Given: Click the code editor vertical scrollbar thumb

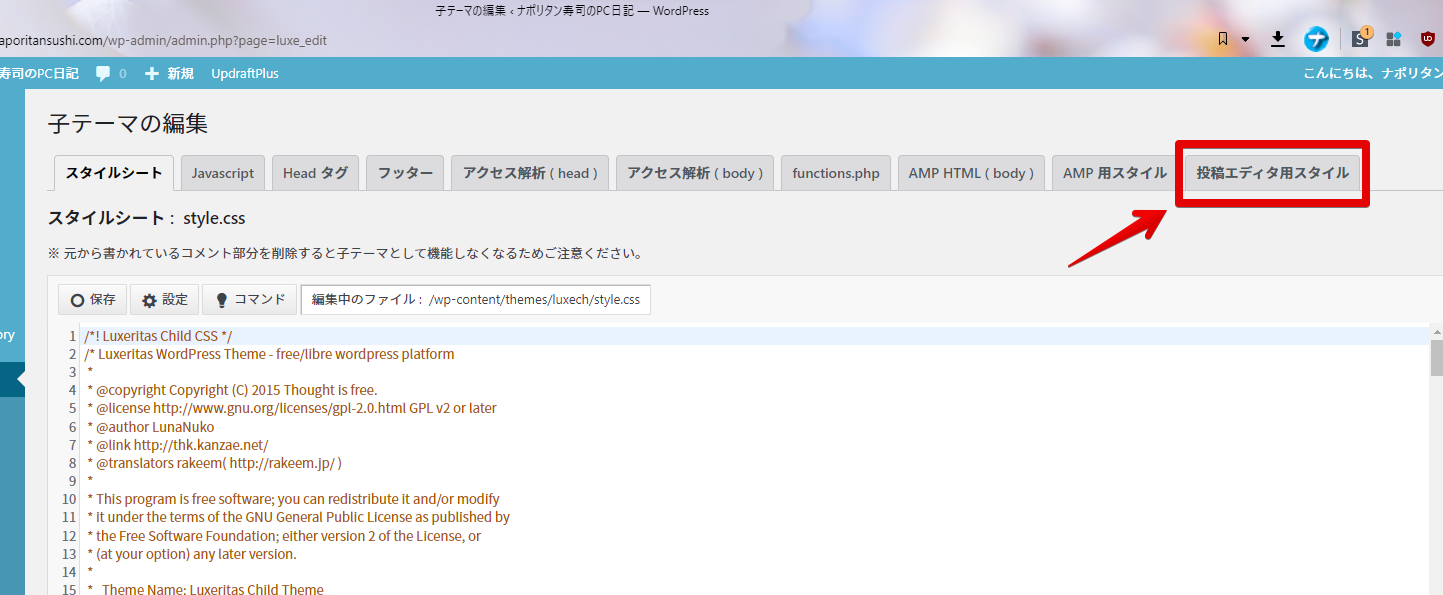Looking at the screenshot, I should tap(1436, 357).
